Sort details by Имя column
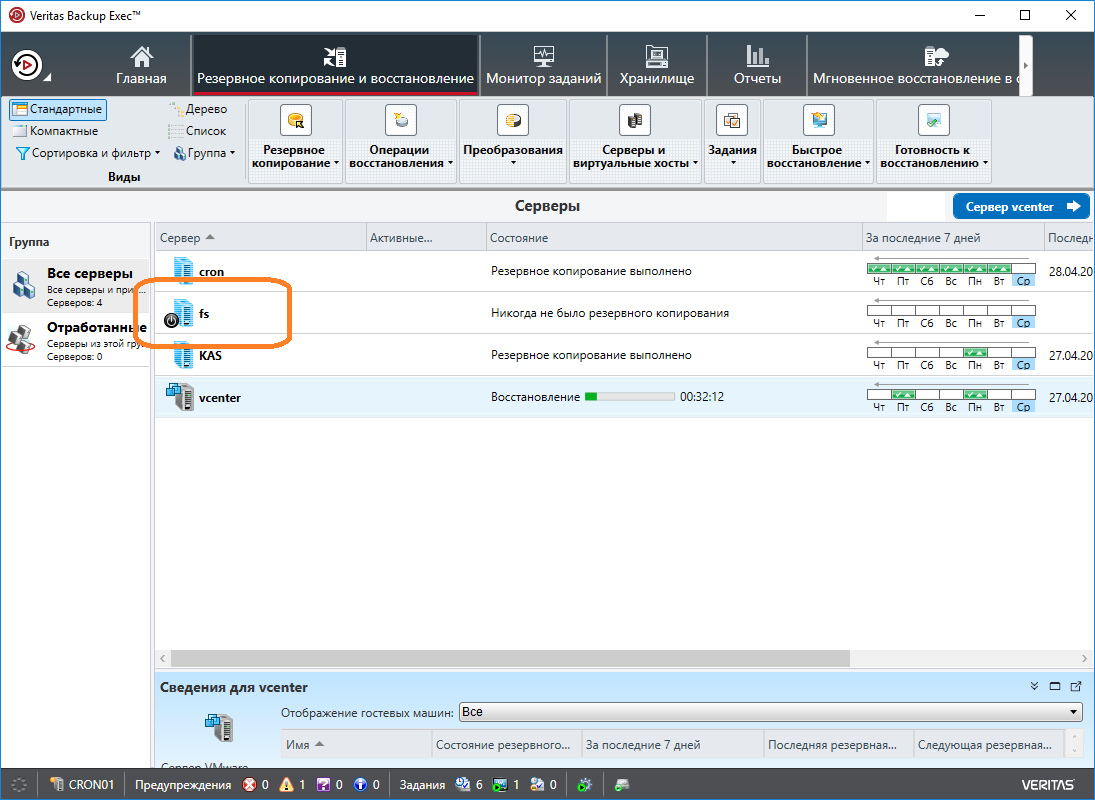Image resolution: width=1095 pixels, height=800 pixels. [356, 745]
